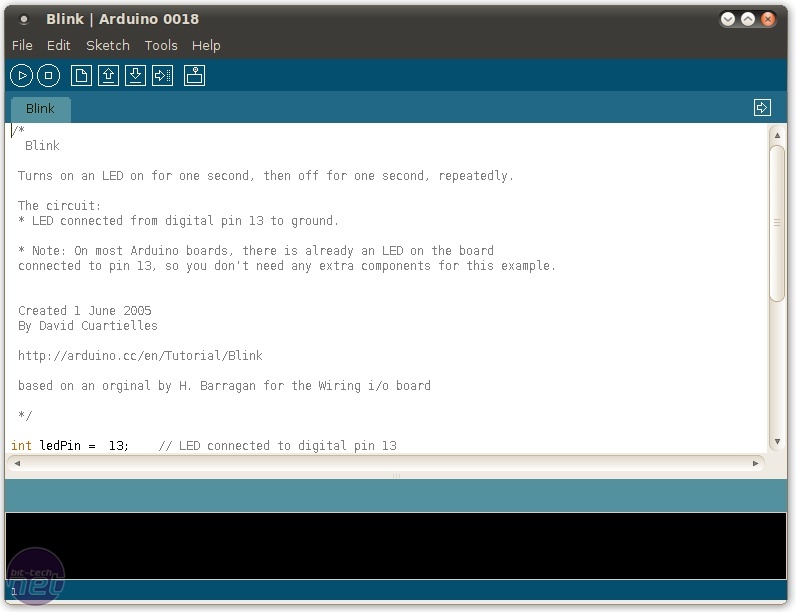
Task: Click the 'Blink' title in the comment
Action: coord(42,146)
